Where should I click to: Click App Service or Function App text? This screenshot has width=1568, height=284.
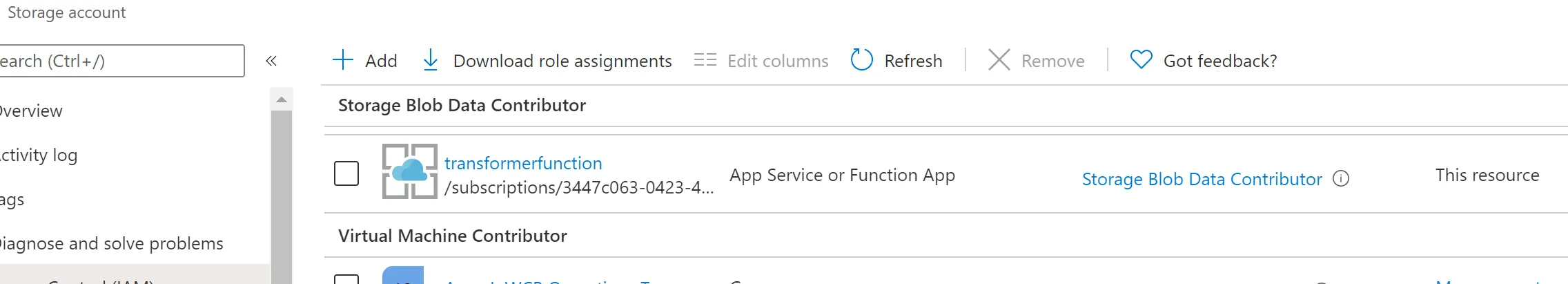[x=842, y=175]
